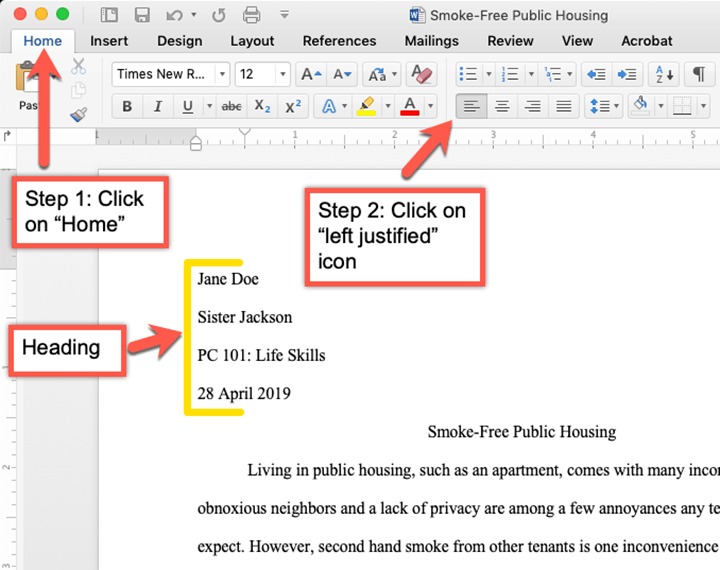Open Line and Paragraph Spacing menu
720x570 pixels.
(x=603, y=107)
